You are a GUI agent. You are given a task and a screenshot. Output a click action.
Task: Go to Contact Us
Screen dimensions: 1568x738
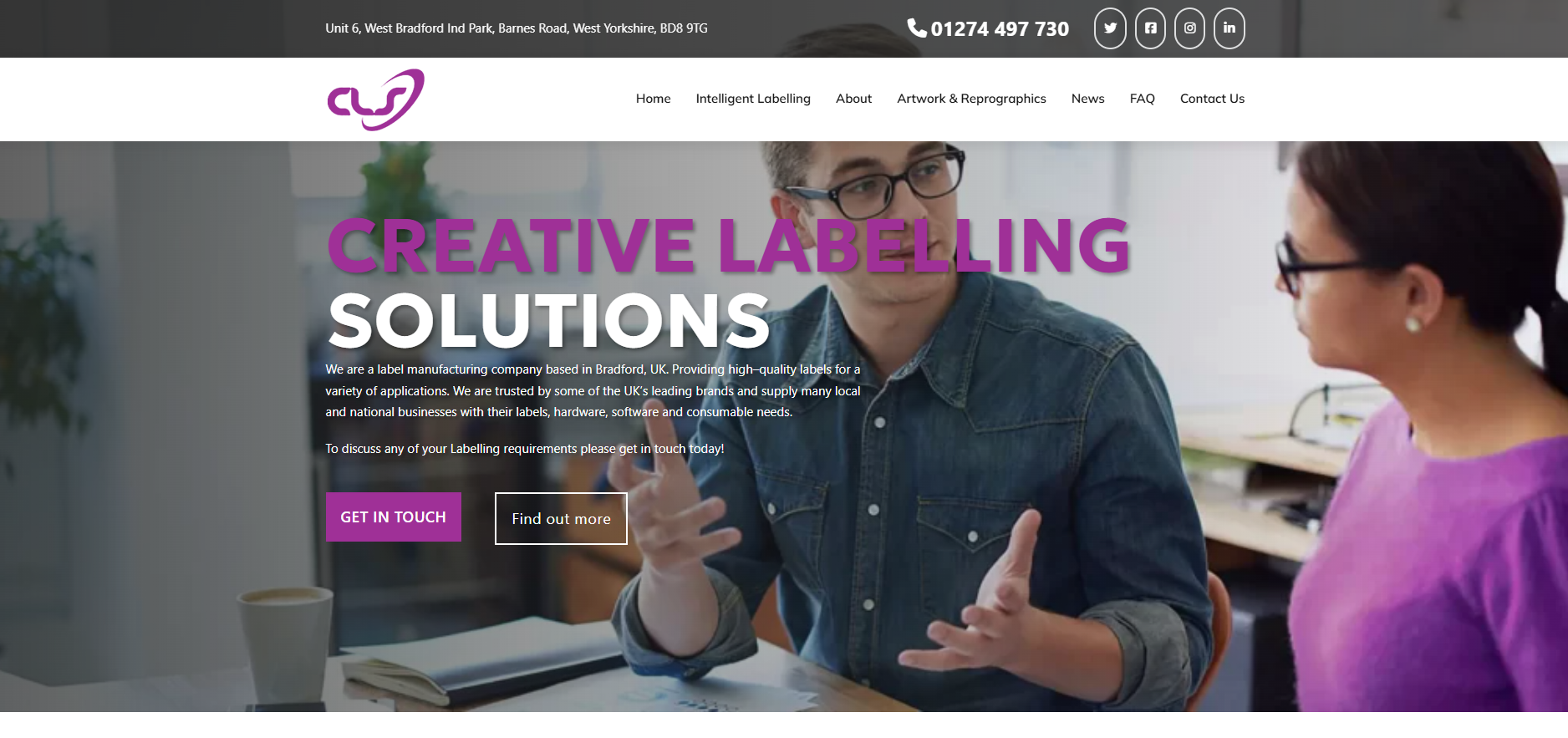click(1212, 99)
